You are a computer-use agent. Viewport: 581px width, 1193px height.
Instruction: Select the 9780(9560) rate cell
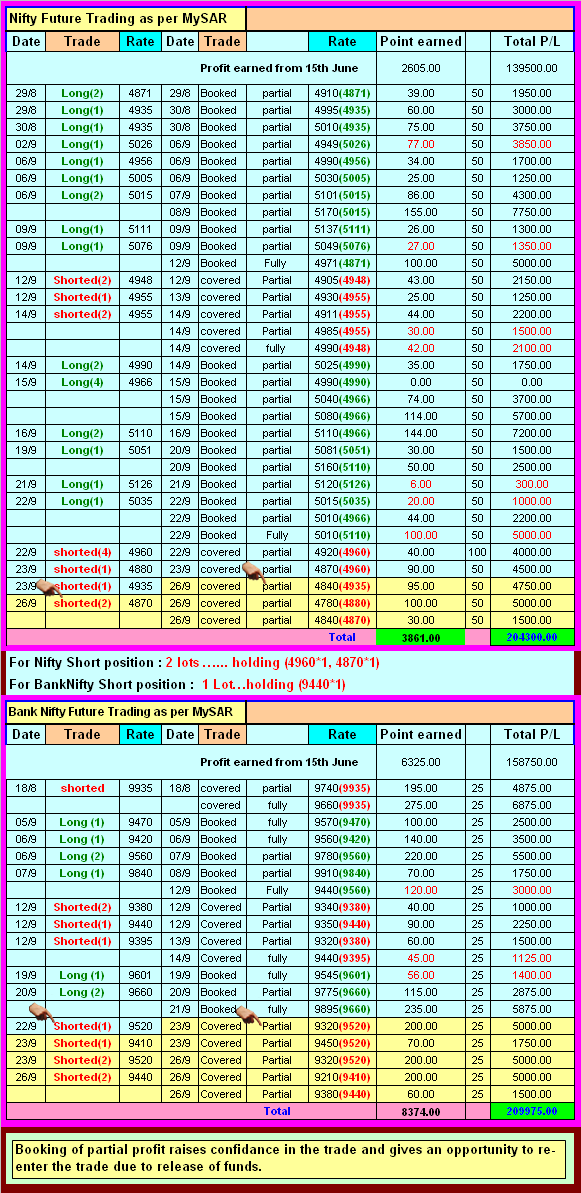[342, 856]
